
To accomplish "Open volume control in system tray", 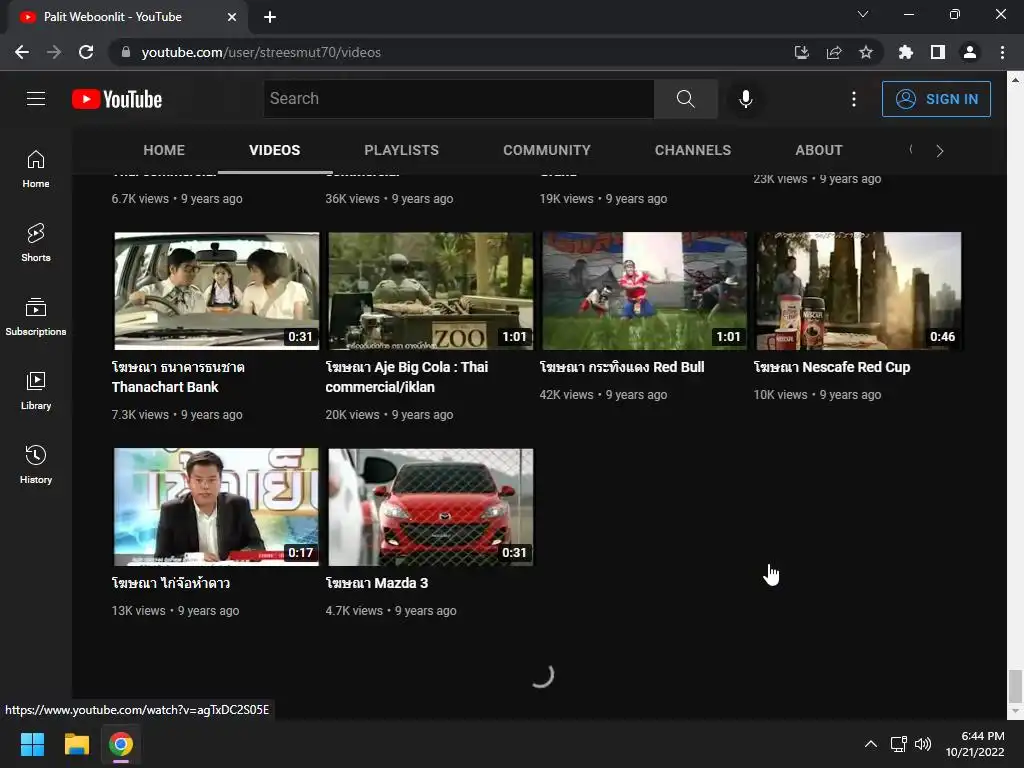I will pyautogui.click(x=923, y=744).
